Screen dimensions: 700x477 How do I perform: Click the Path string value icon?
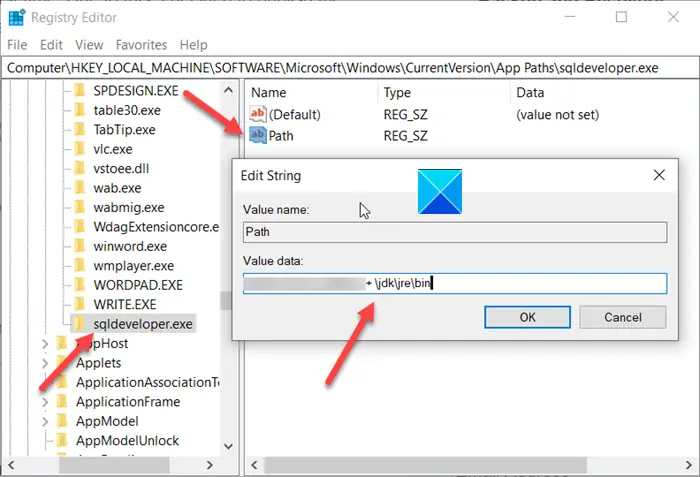coord(258,135)
